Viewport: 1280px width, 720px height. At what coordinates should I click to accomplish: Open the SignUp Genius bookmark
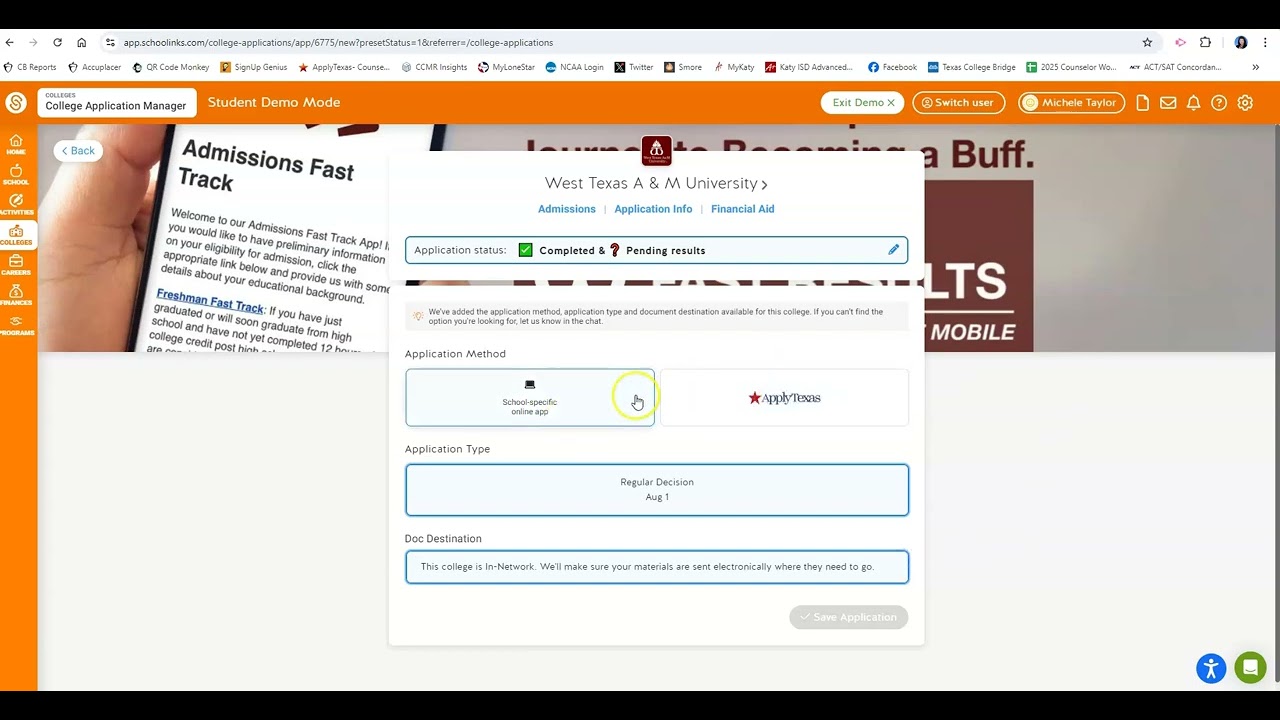[x=254, y=67]
